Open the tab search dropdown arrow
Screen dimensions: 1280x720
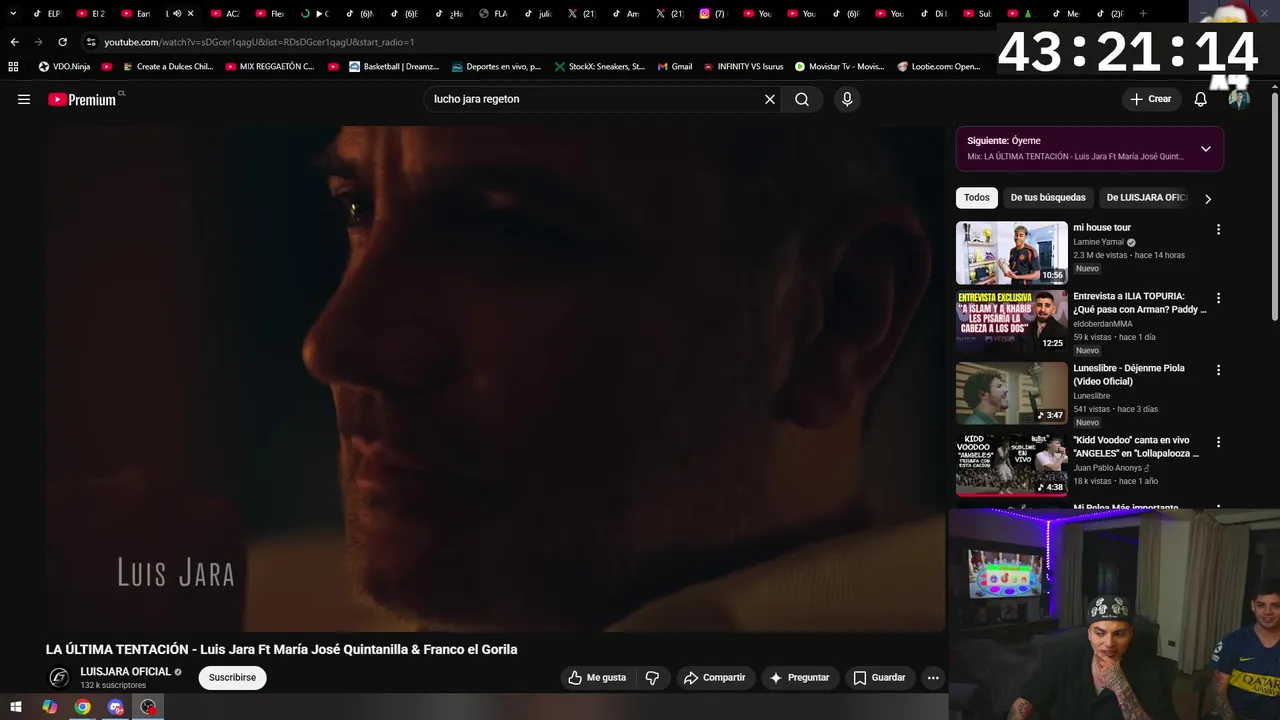click(x=13, y=14)
